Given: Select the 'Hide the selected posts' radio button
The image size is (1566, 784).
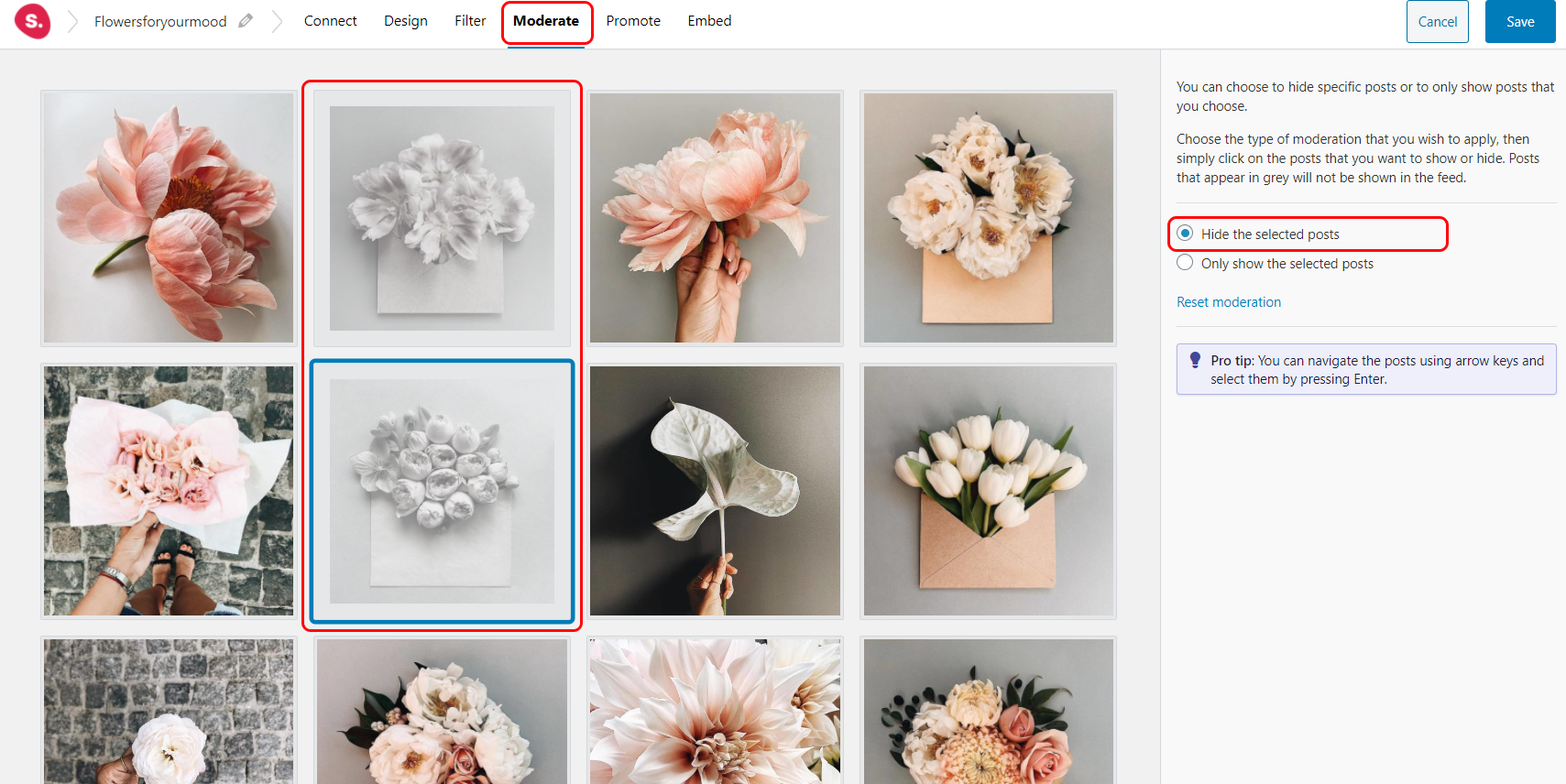Looking at the screenshot, I should click(1185, 234).
